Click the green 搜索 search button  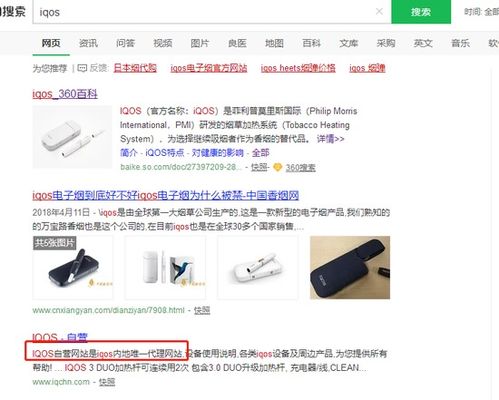click(x=421, y=12)
